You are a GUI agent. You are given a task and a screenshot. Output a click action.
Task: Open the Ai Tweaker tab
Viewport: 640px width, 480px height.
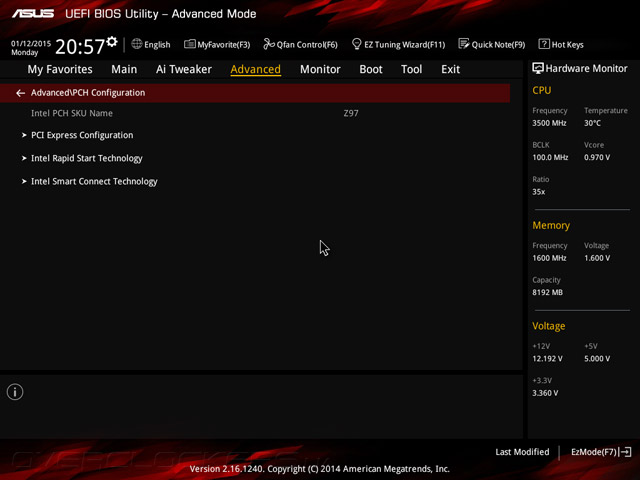184,69
